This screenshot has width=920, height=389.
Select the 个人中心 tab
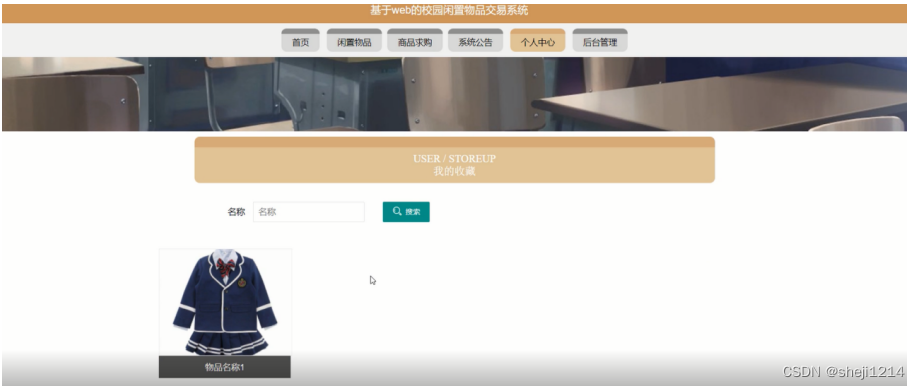pyautogui.click(x=537, y=40)
